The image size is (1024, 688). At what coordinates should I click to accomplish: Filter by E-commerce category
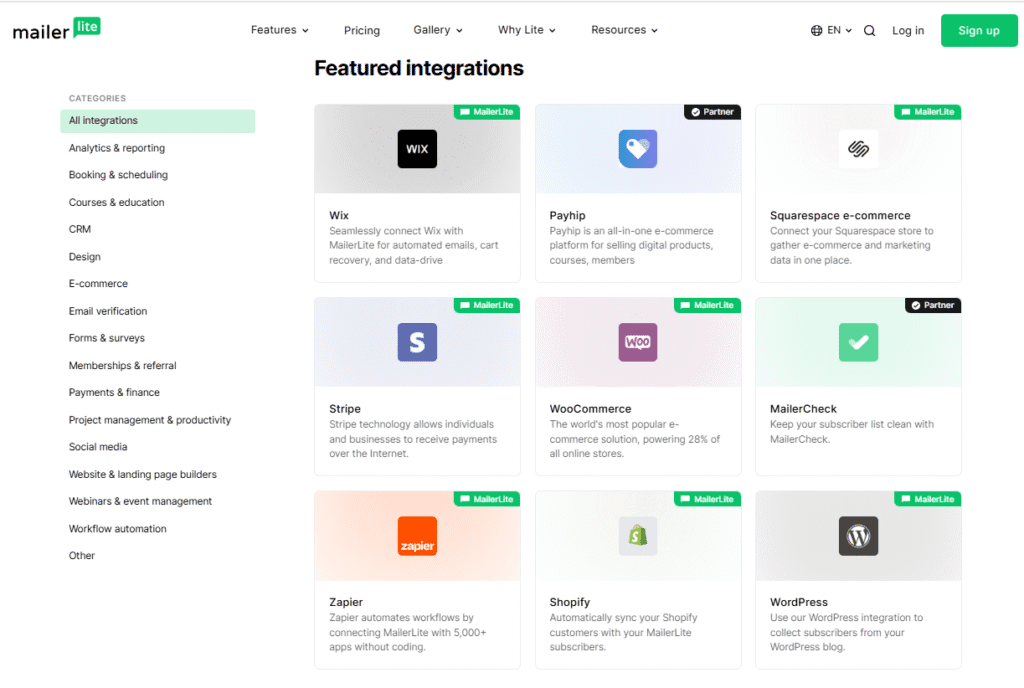98,284
